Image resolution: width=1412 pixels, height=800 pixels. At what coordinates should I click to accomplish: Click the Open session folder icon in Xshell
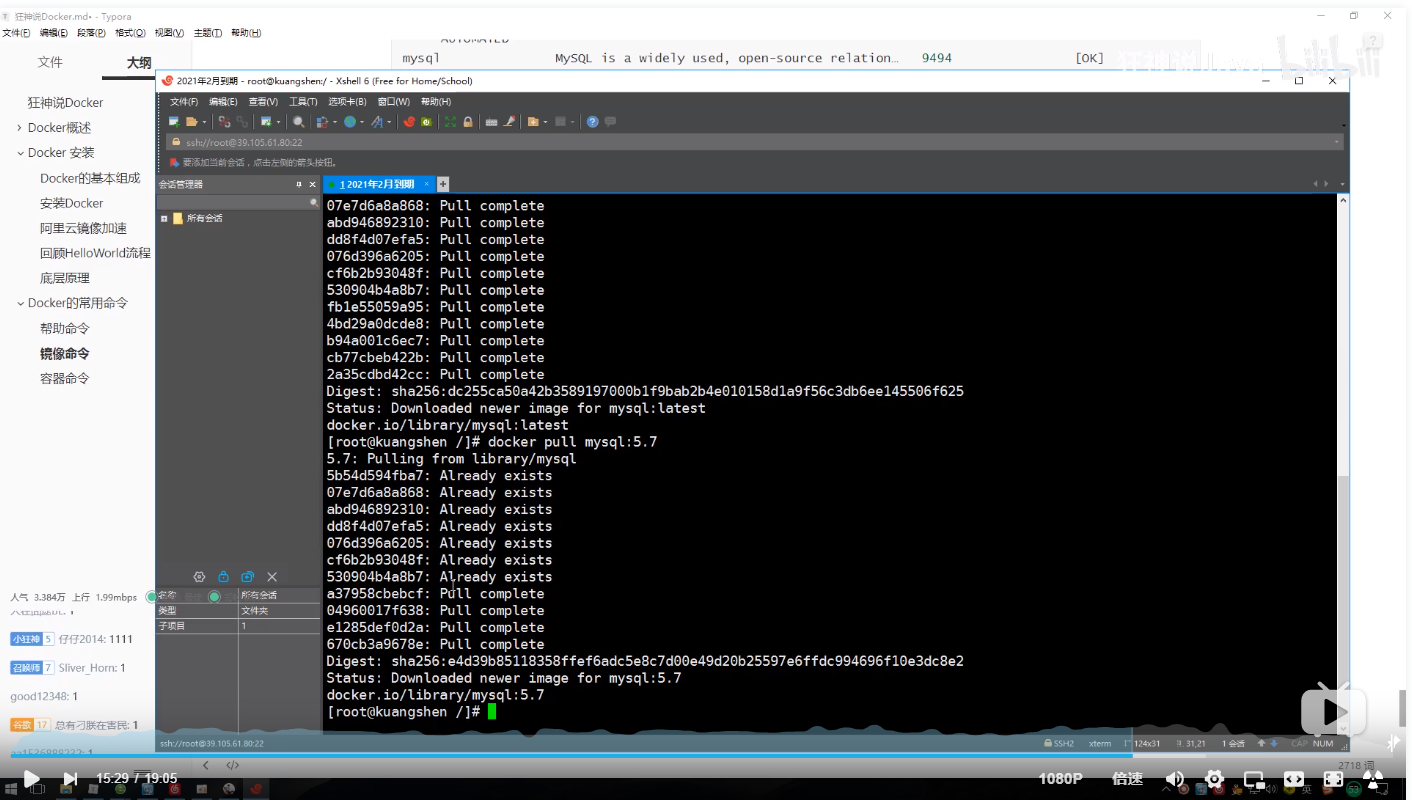click(191, 122)
